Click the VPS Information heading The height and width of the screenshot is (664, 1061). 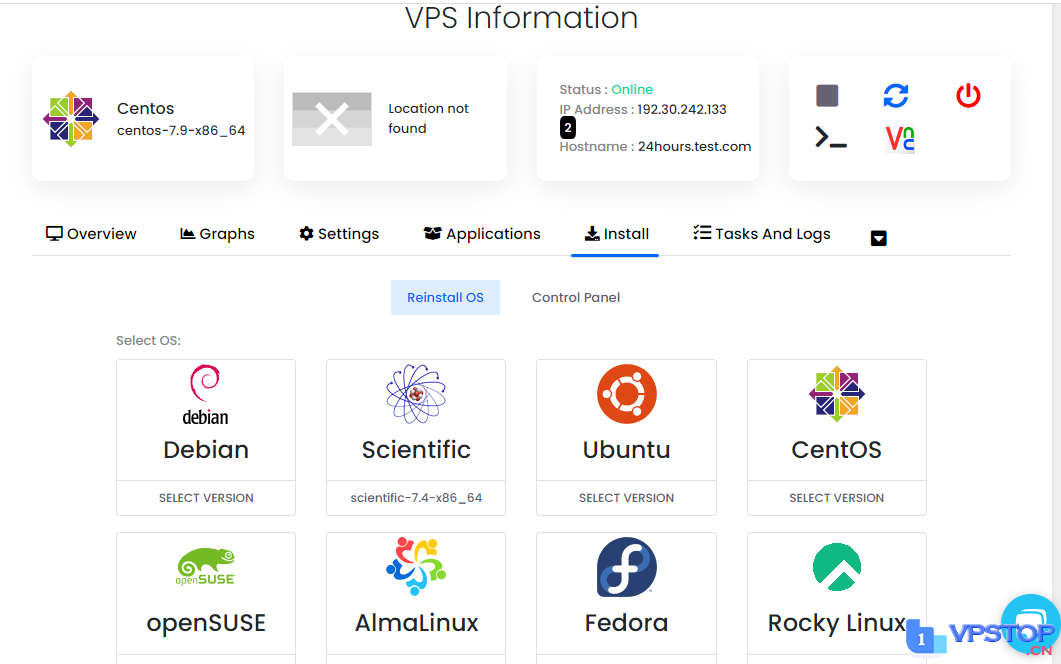tap(522, 18)
